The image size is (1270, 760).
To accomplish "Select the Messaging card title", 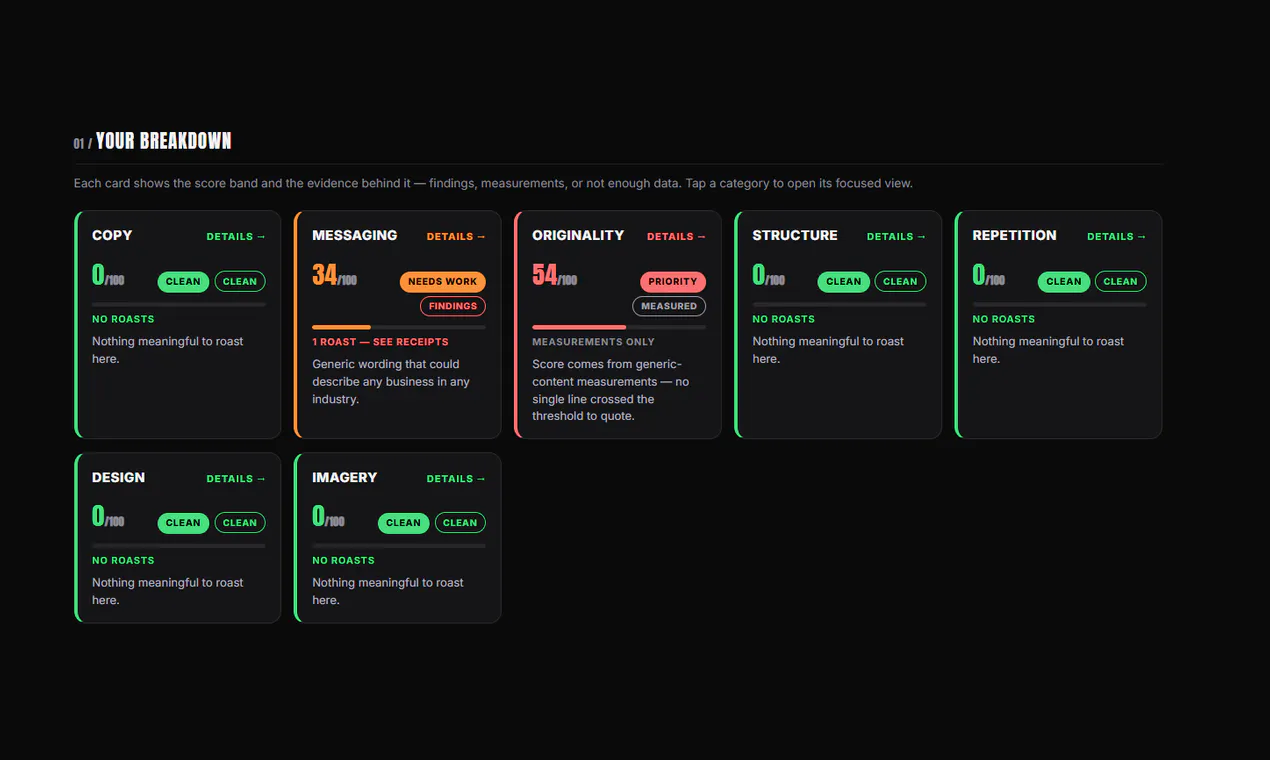I will (x=355, y=236).
